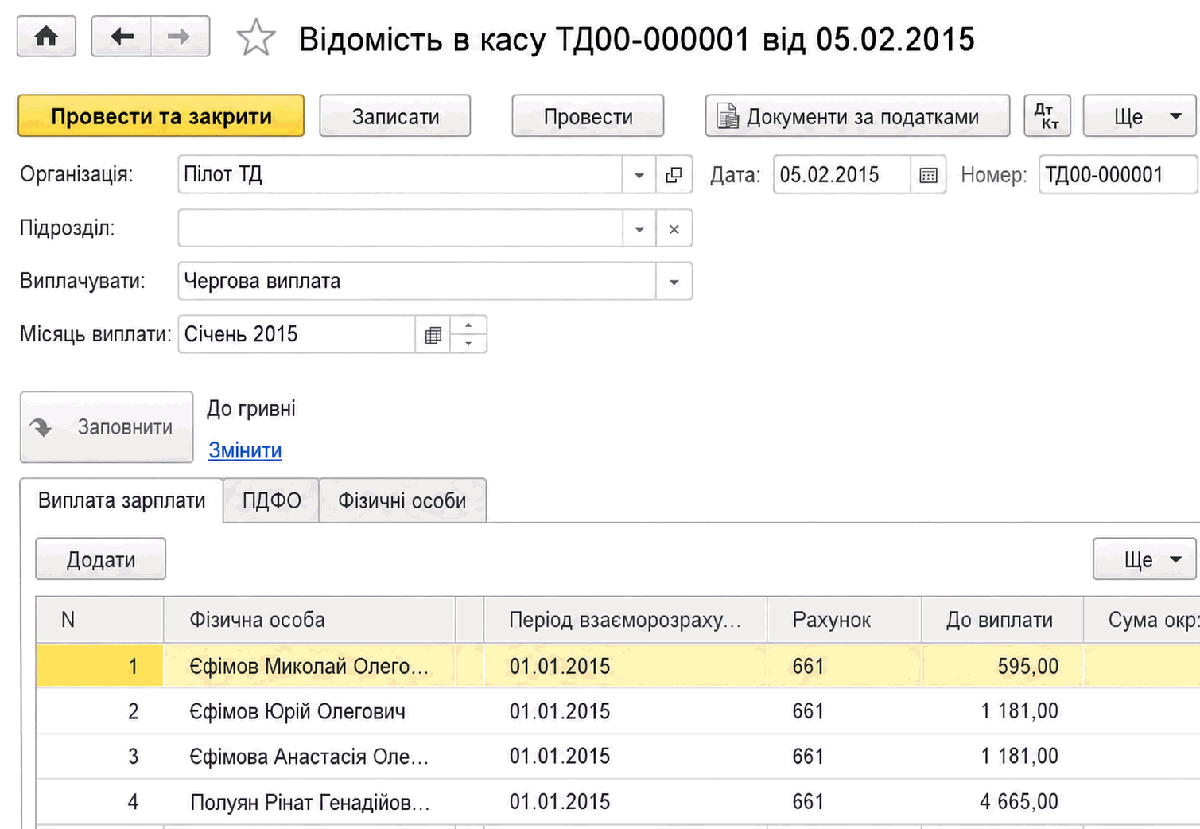Edit the Дата input field
The width and height of the screenshot is (1200, 829).
[842, 175]
